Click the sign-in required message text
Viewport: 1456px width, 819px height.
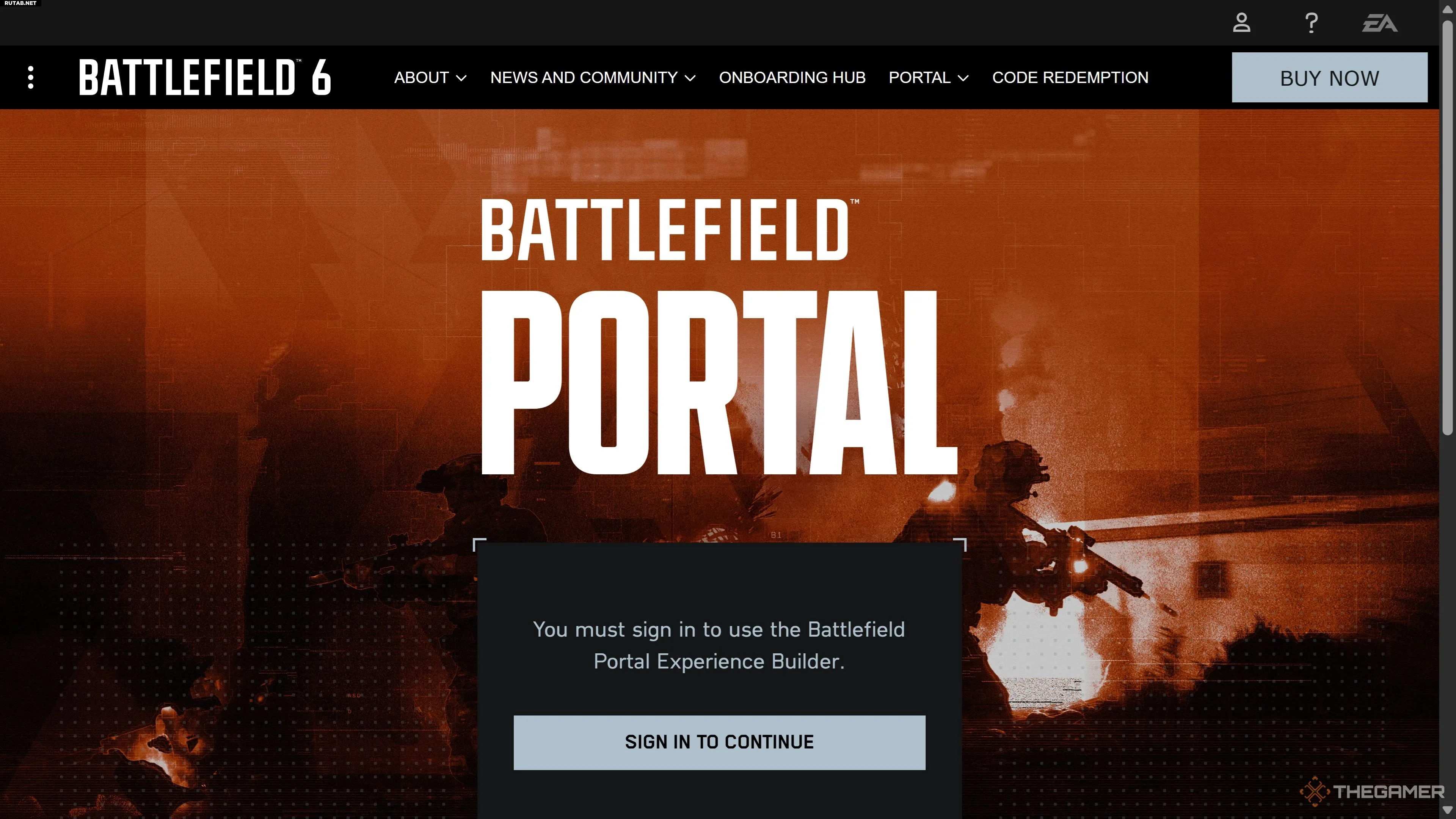[719, 645]
